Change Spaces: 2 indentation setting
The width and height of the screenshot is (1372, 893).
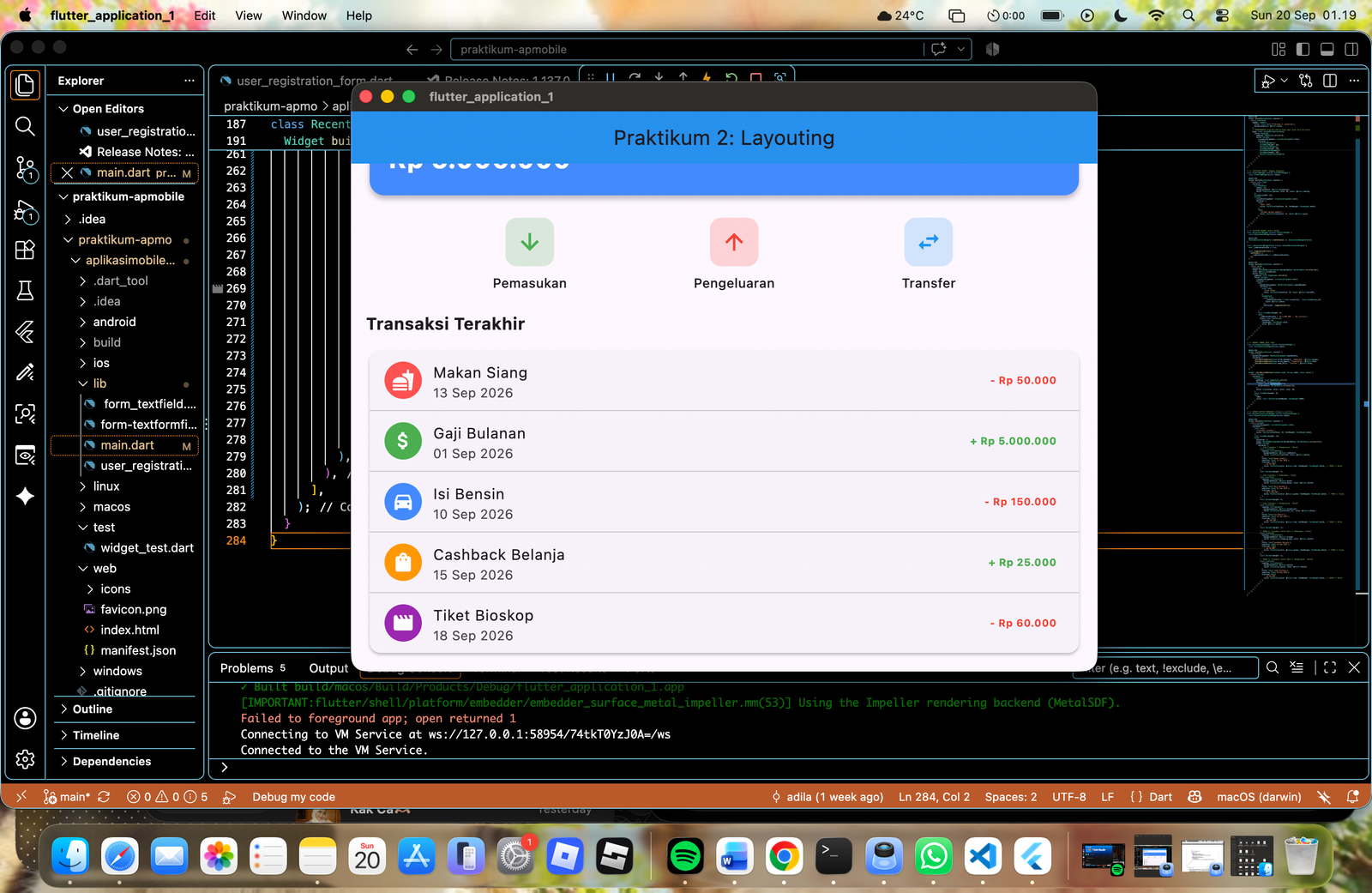click(x=1010, y=797)
